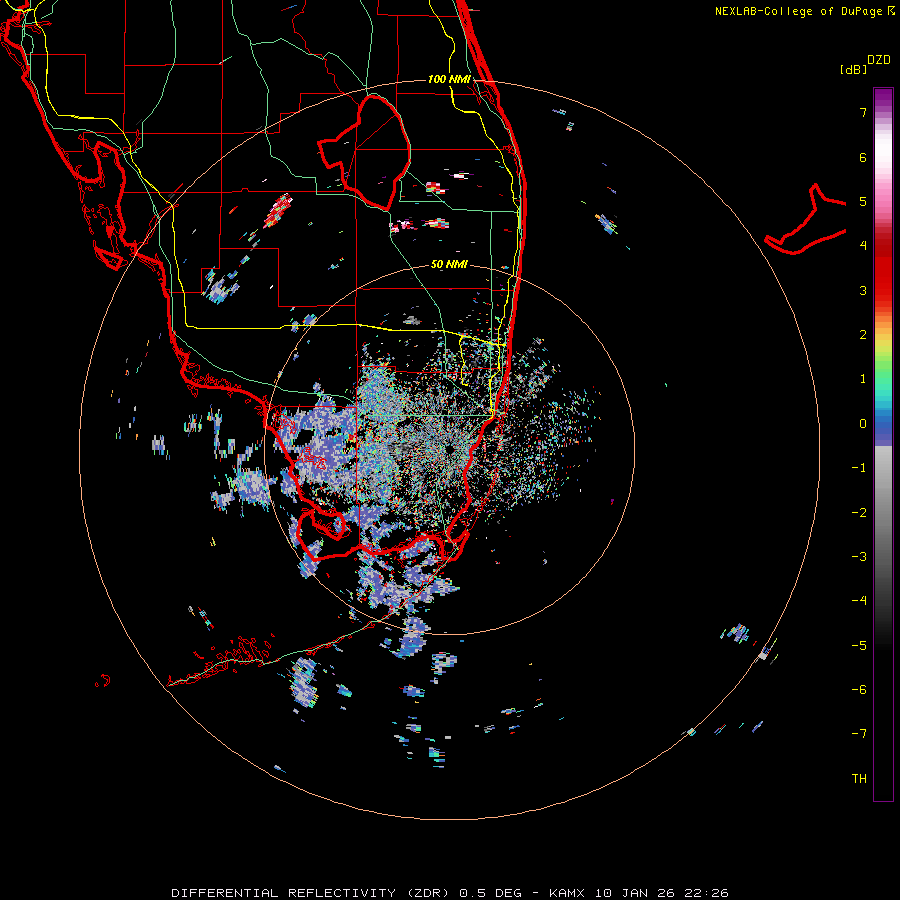Click the 2 value on the color scale
Image resolution: width=900 pixels, height=900 pixels.
click(863, 335)
